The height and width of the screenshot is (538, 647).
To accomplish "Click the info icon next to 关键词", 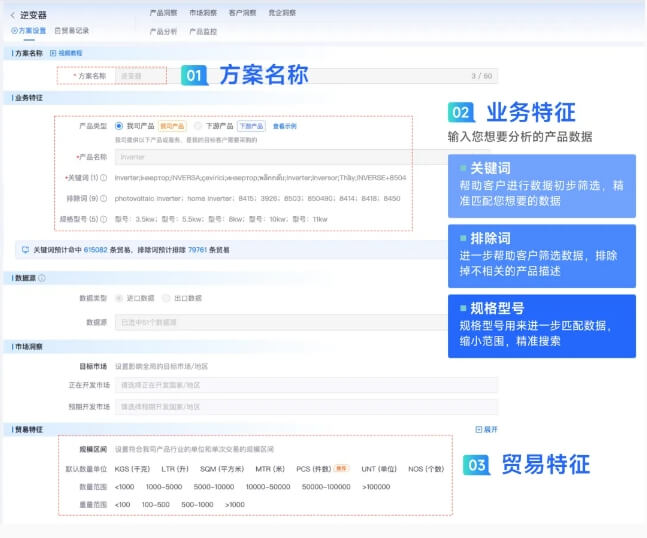I will point(104,177).
